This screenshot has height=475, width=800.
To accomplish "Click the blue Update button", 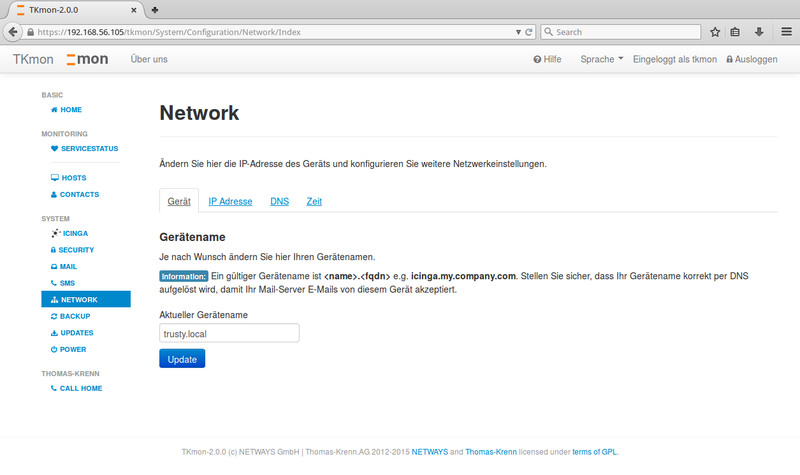I will pos(182,359).
